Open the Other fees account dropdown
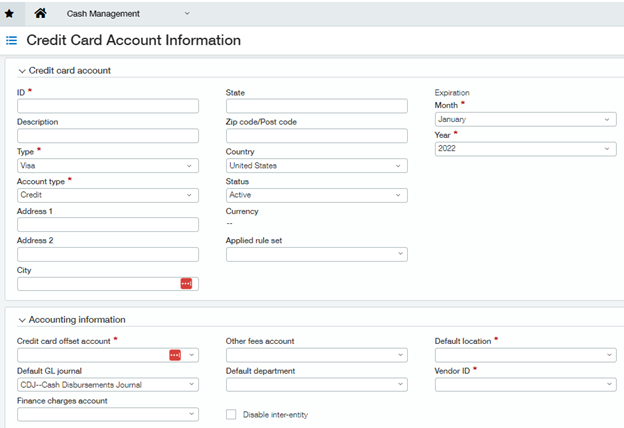Viewport: 624px width, 428px height. 317,355
